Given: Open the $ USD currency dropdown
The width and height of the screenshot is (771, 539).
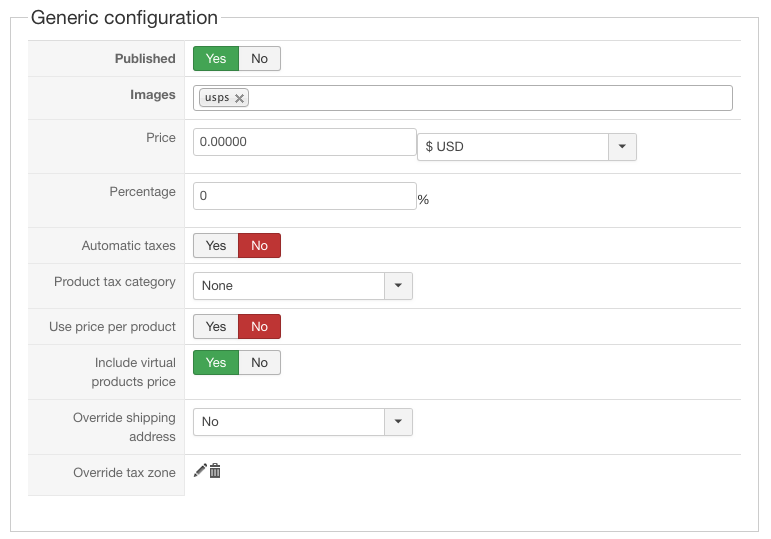Looking at the screenshot, I should [513, 147].
